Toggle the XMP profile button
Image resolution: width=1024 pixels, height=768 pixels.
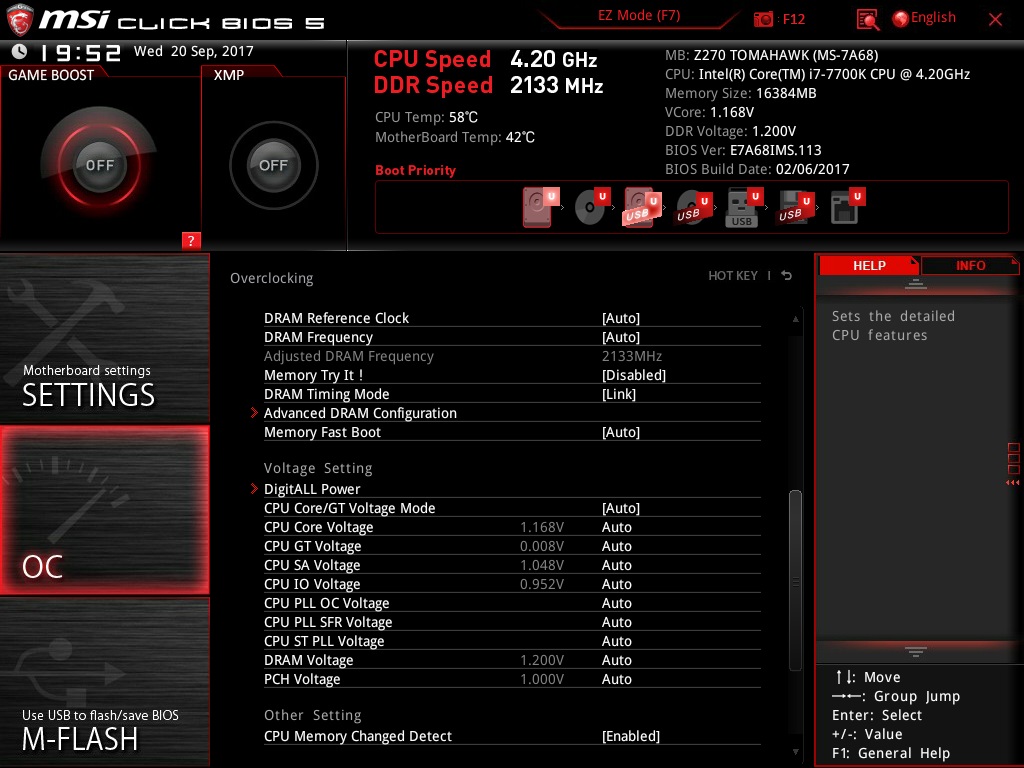click(x=273, y=165)
